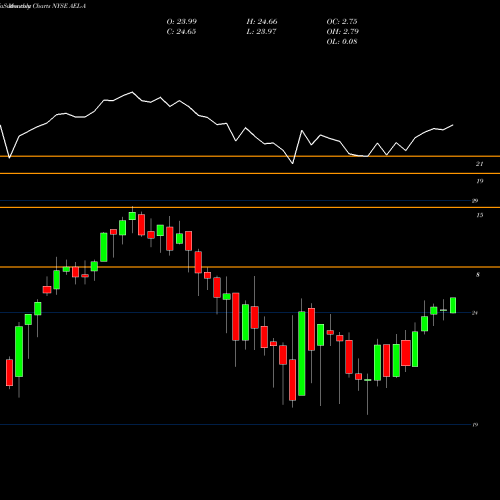Click the chart title ending in NYSE AEL-A

pos(43,6)
